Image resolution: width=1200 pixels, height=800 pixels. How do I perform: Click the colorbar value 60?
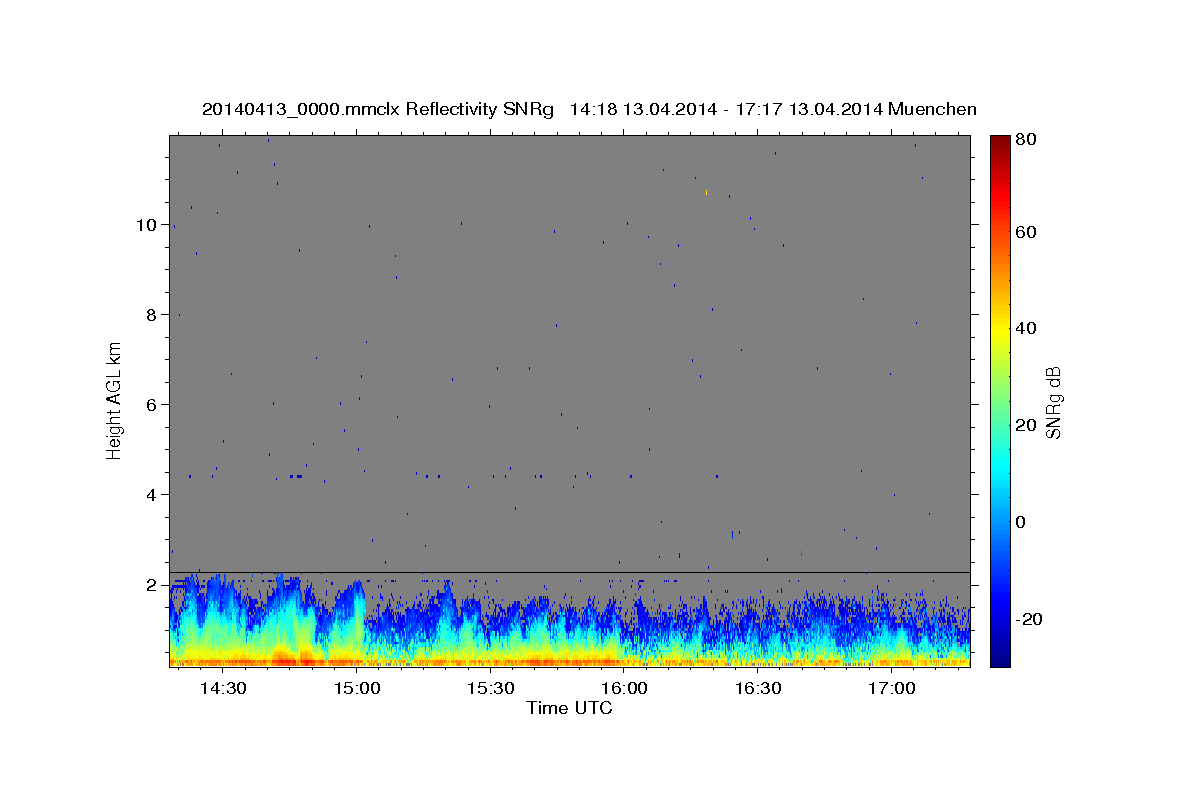tap(1028, 232)
